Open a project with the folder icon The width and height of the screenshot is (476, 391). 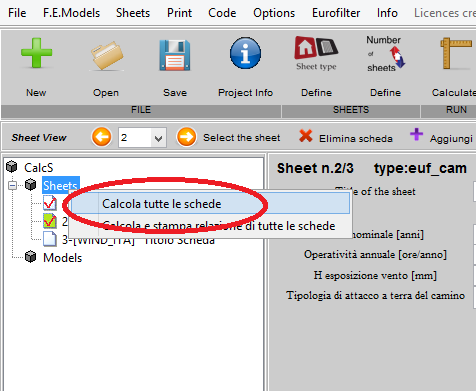[x=107, y=55]
